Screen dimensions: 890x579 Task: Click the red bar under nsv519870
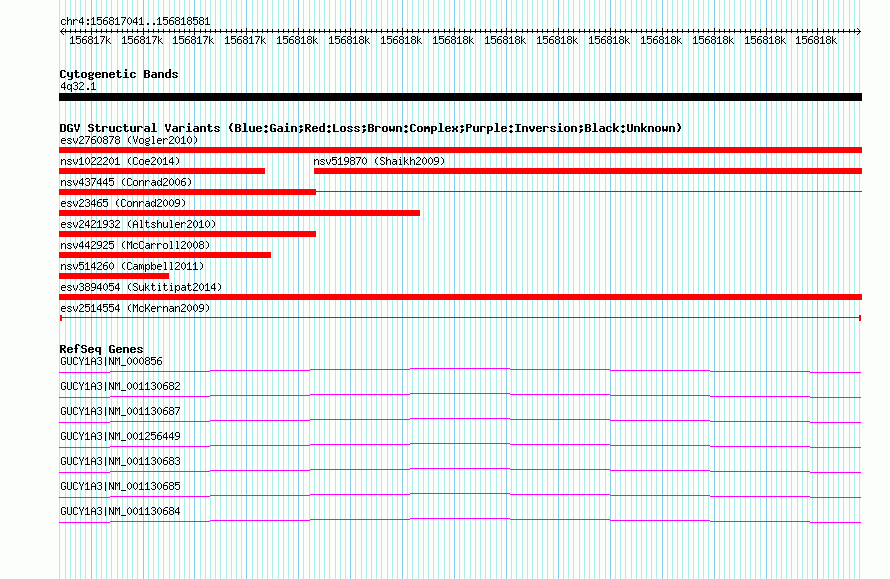[x=588, y=171]
